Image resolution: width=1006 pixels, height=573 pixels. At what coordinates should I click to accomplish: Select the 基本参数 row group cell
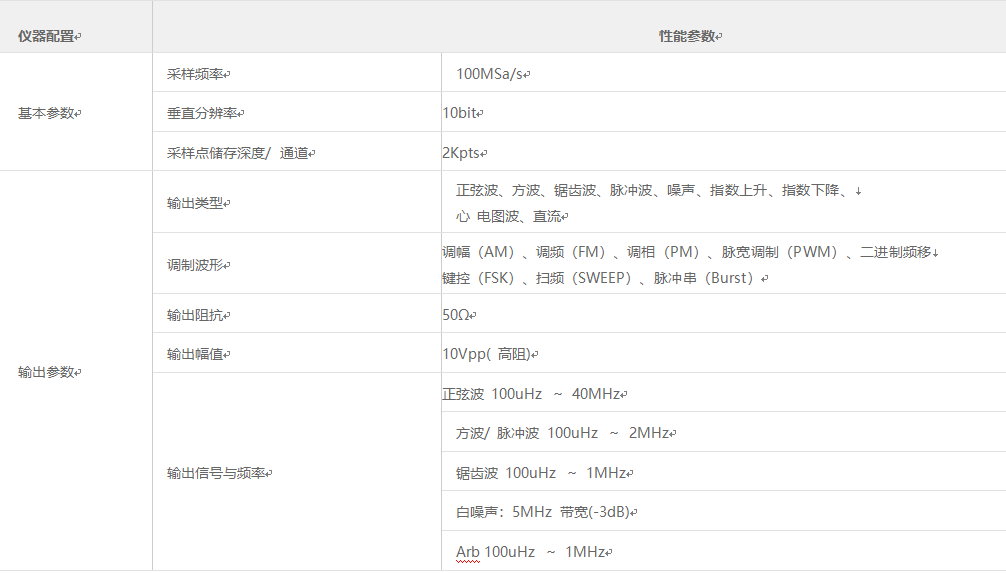pos(48,113)
